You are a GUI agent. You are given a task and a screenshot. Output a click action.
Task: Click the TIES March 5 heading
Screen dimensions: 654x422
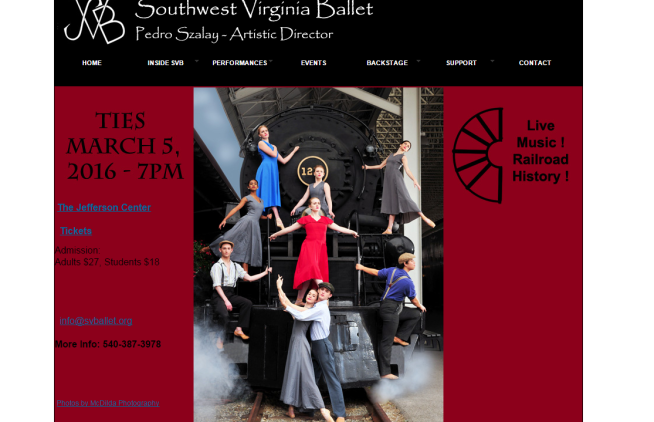(124, 146)
